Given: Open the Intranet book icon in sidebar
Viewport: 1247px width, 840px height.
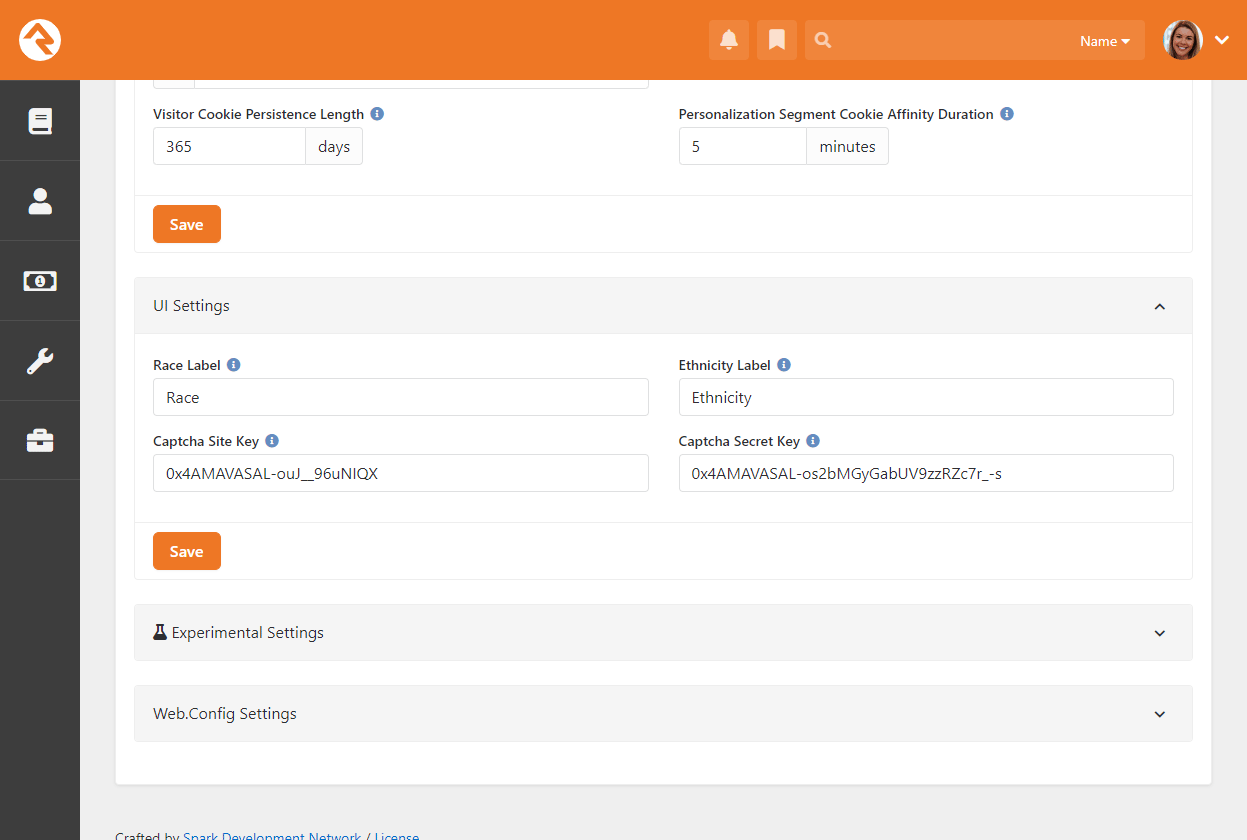Looking at the screenshot, I should (40, 121).
